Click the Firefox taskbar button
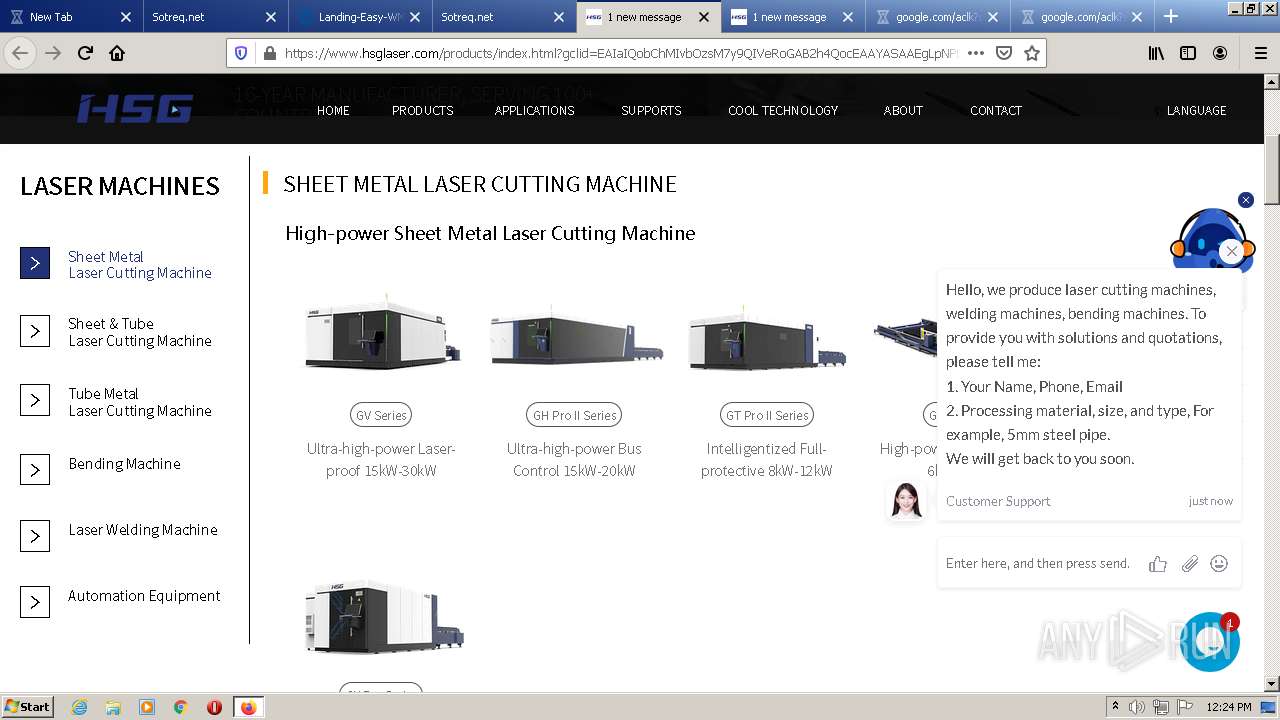The height and width of the screenshot is (720, 1280). pyautogui.click(x=248, y=707)
